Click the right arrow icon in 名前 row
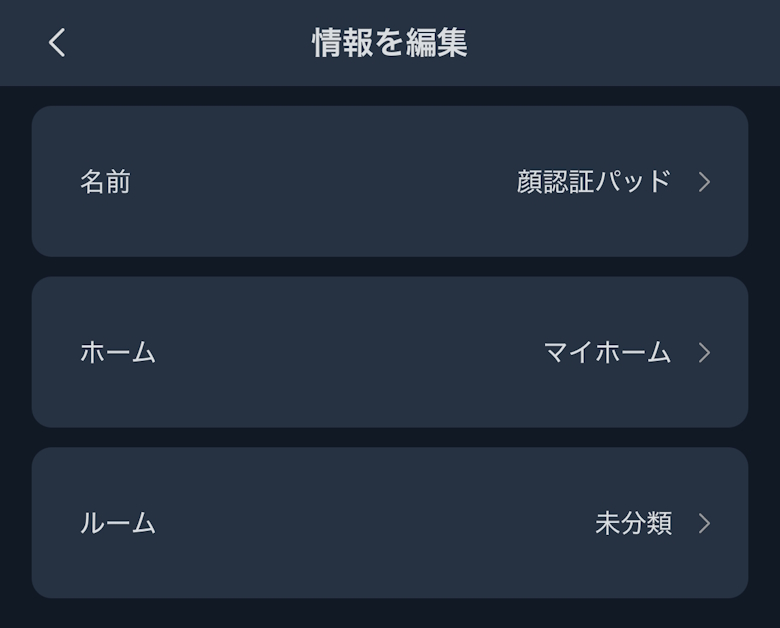 pos(704,182)
